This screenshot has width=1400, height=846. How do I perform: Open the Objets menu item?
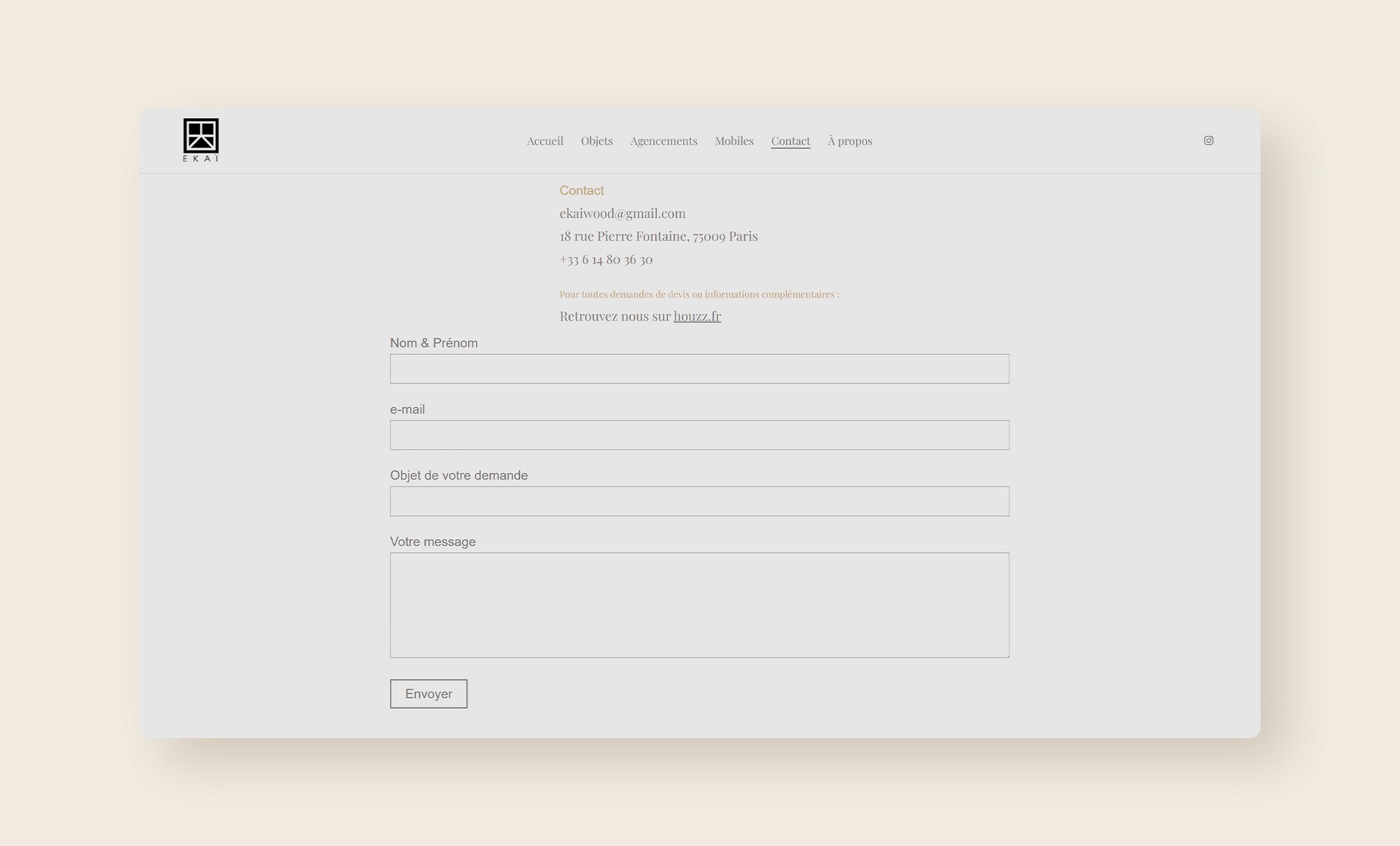pos(596,141)
